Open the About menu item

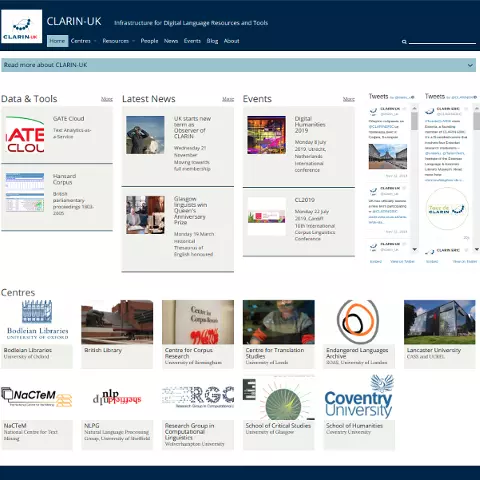[x=231, y=41]
